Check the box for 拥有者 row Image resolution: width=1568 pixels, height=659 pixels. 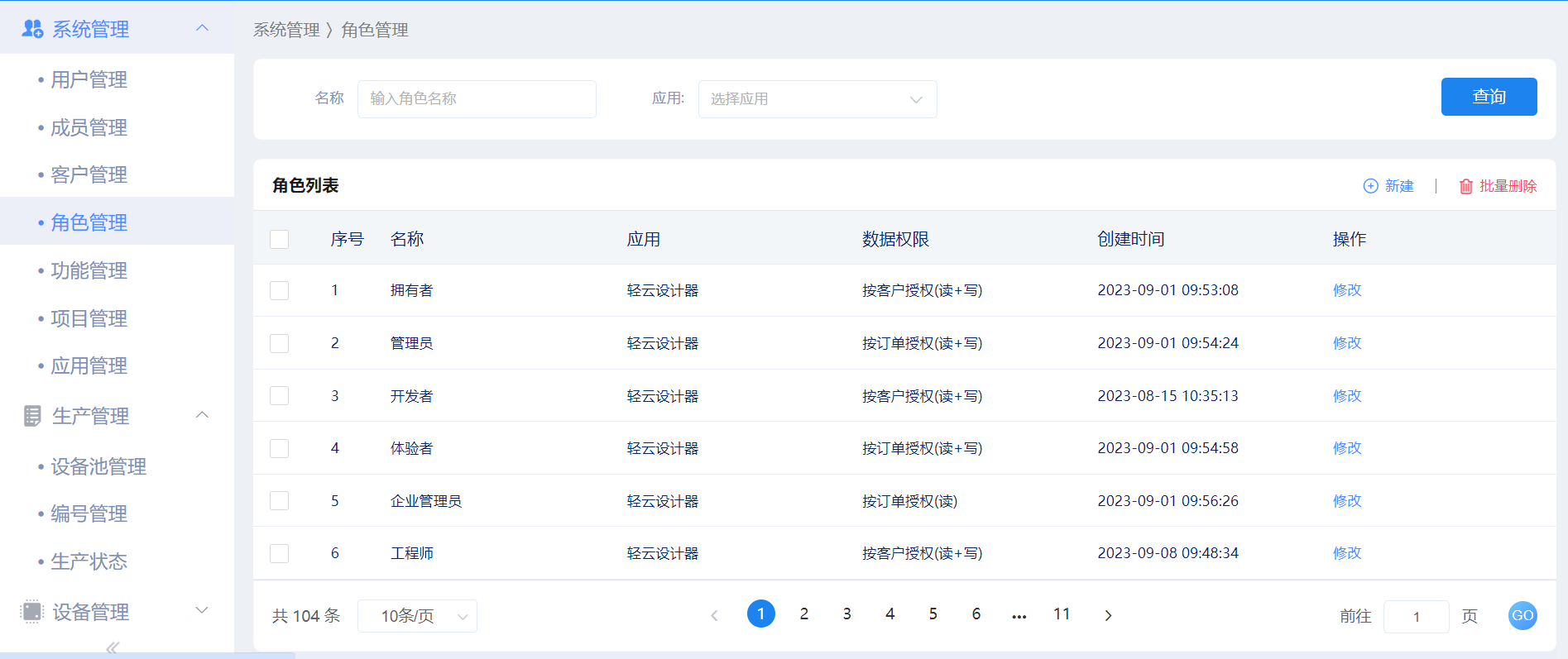[x=280, y=290]
